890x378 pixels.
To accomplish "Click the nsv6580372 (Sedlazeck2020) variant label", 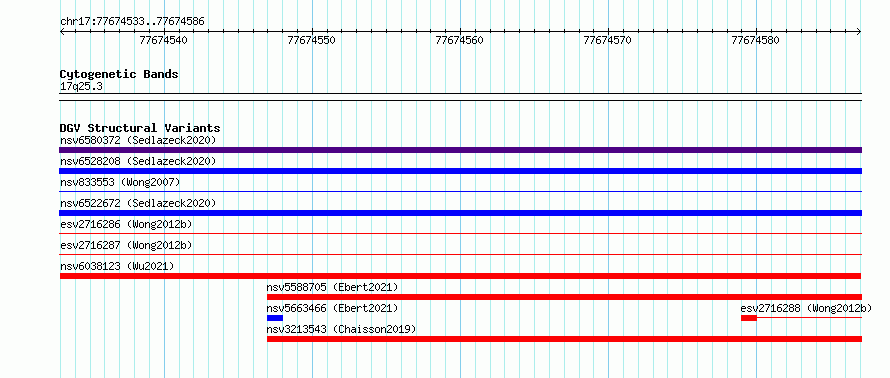I will pos(138,140).
